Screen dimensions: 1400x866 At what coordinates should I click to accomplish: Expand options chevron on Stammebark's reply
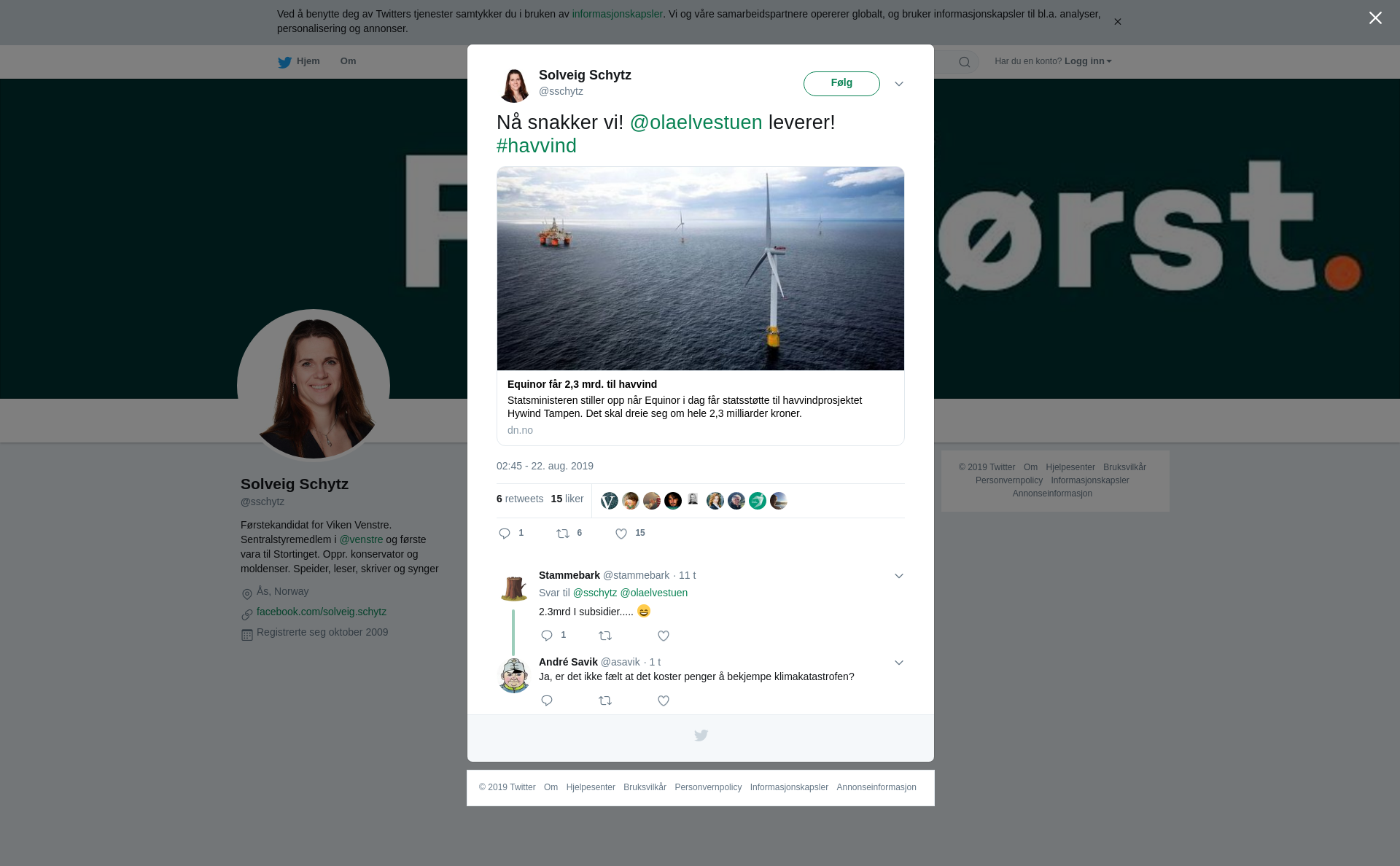pyautogui.click(x=899, y=576)
